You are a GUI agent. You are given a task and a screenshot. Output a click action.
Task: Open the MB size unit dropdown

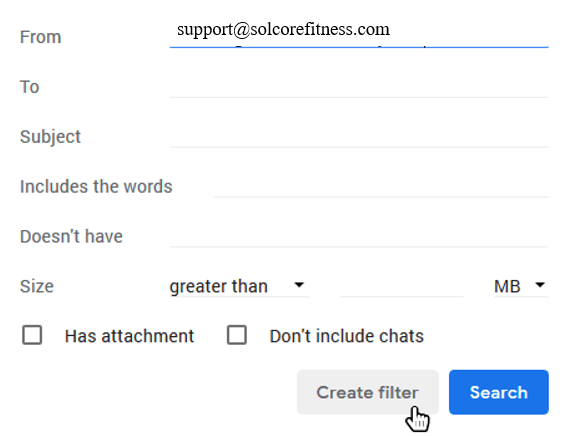(x=521, y=286)
